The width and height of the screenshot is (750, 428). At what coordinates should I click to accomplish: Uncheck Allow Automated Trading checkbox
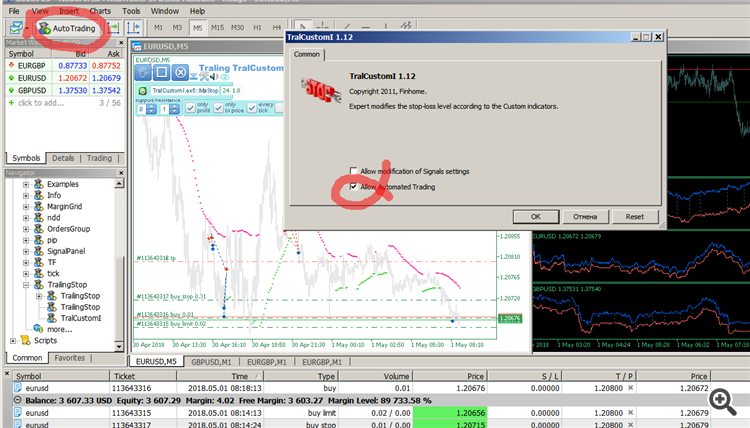click(x=353, y=187)
